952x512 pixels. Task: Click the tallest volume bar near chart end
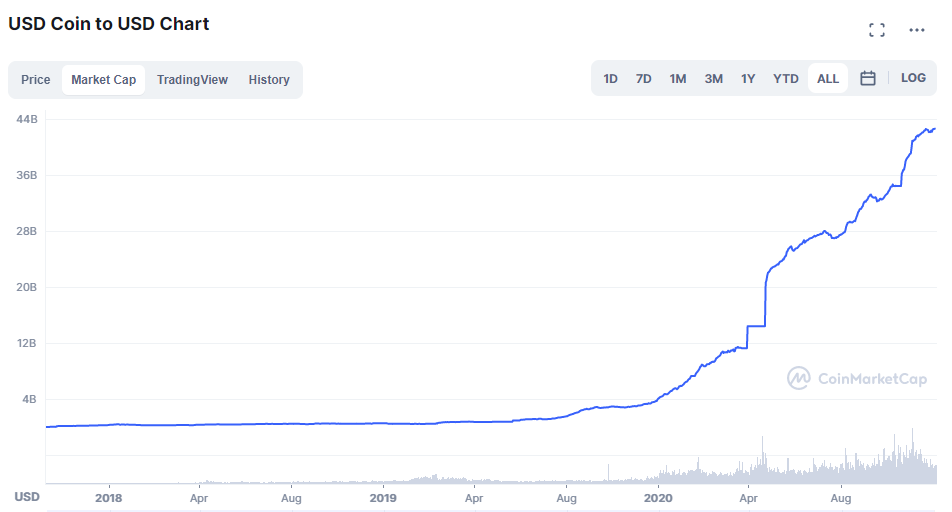[x=912, y=456]
